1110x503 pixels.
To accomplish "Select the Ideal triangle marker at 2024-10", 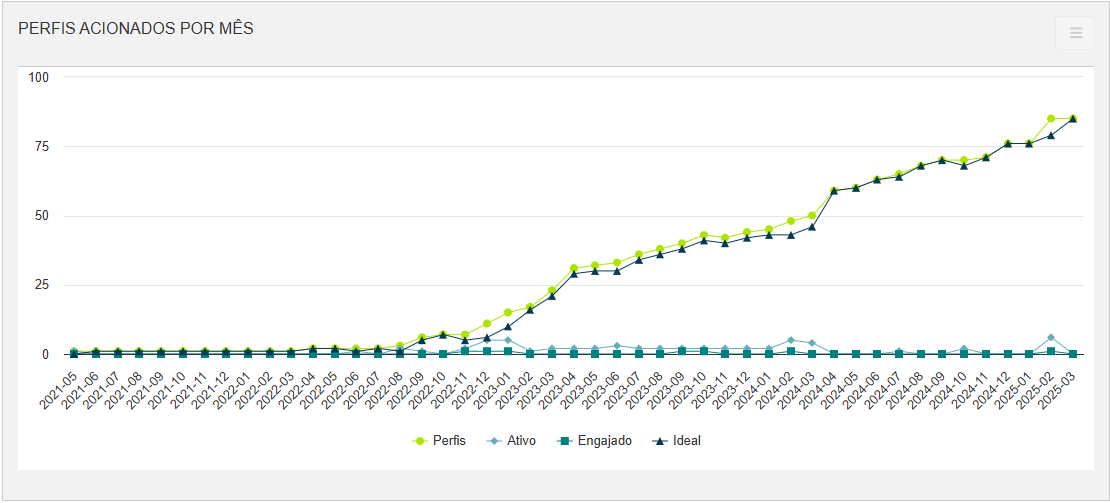I will click(964, 166).
